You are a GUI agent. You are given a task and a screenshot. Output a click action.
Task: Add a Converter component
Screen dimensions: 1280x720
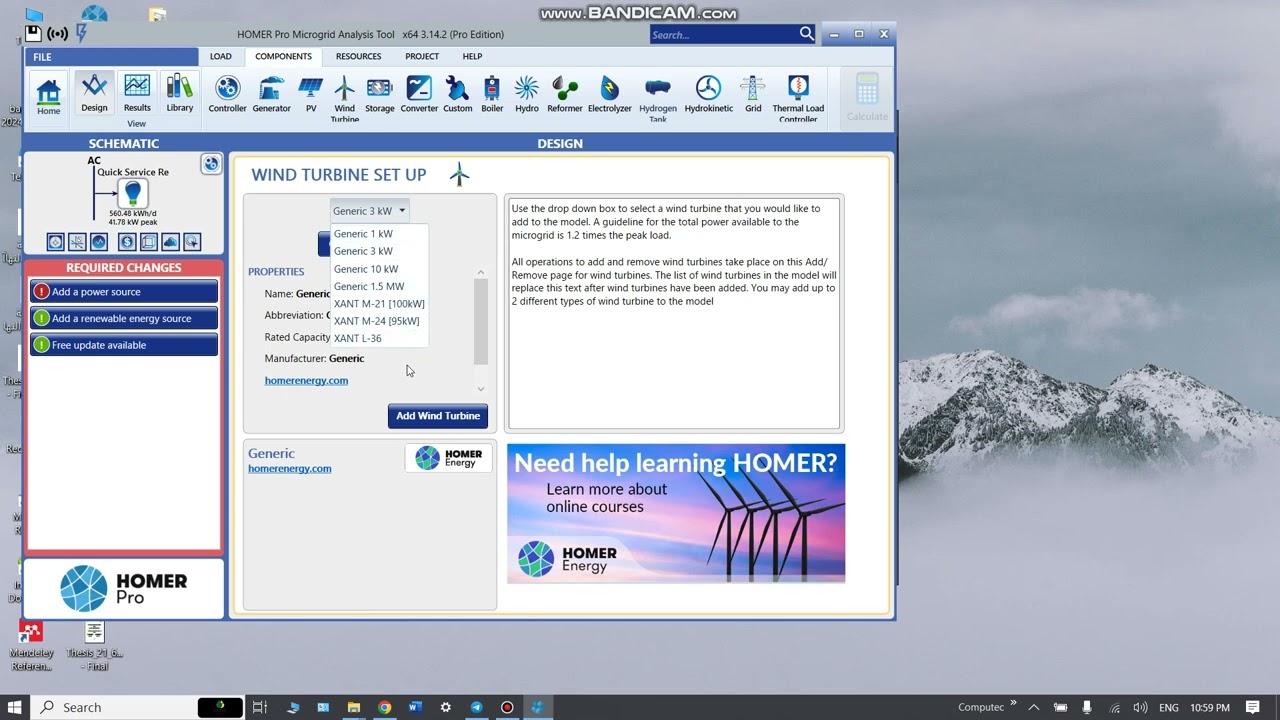point(419,95)
